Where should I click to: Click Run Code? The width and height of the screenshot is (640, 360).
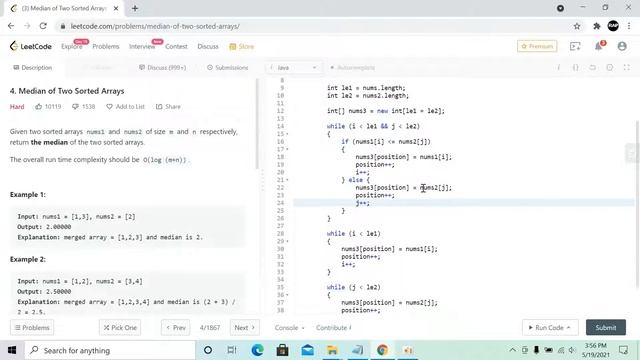coord(550,327)
